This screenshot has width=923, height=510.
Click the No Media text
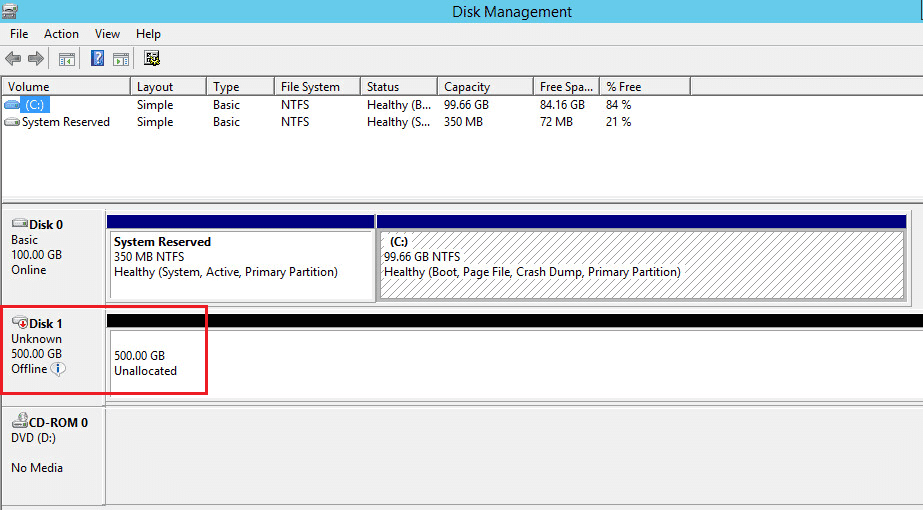[x=37, y=468]
